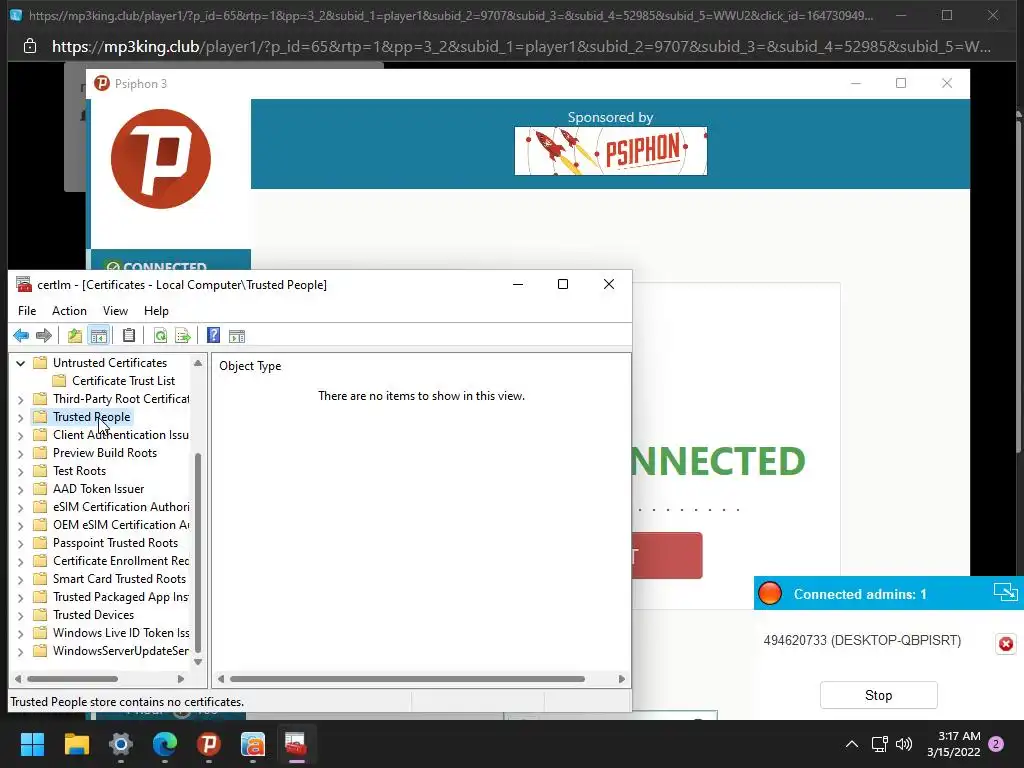Image resolution: width=1024 pixels, height=768 pixels.
Task: Click the Stop button in admin panel
Action: click(x=878, y=696)
